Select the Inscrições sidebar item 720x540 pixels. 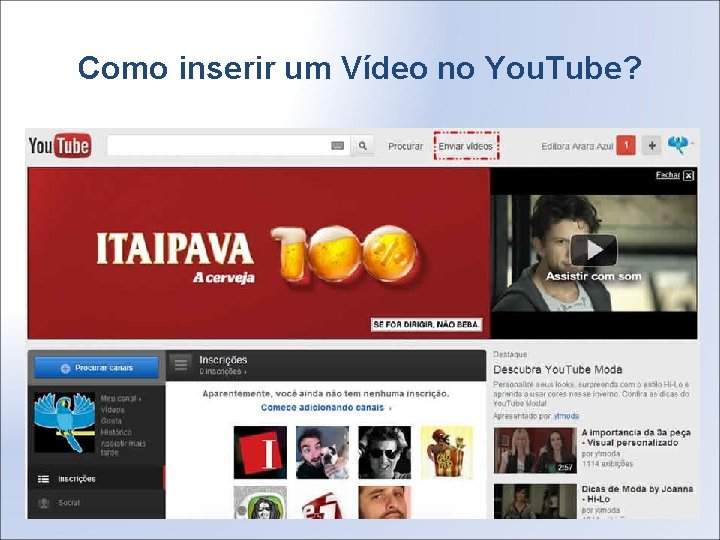(96, 479)
